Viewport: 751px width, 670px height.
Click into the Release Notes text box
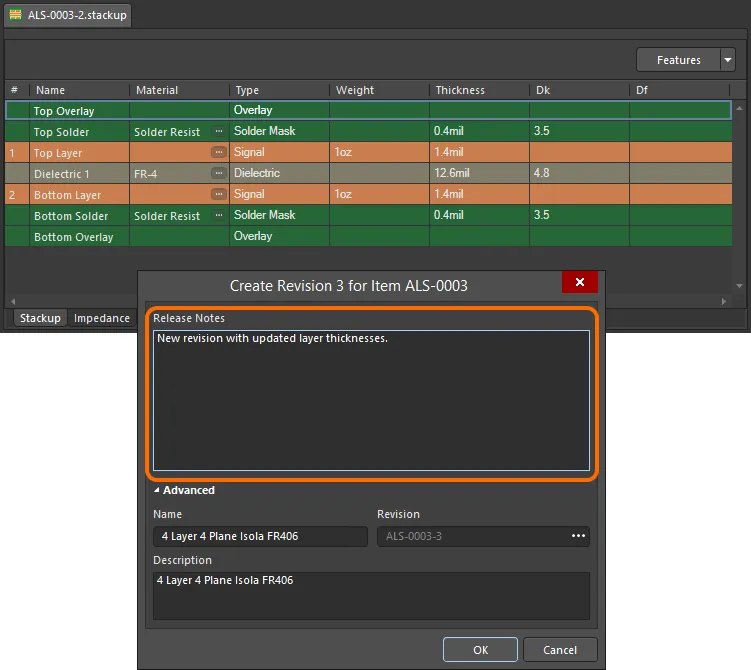(x=371, y=400)
